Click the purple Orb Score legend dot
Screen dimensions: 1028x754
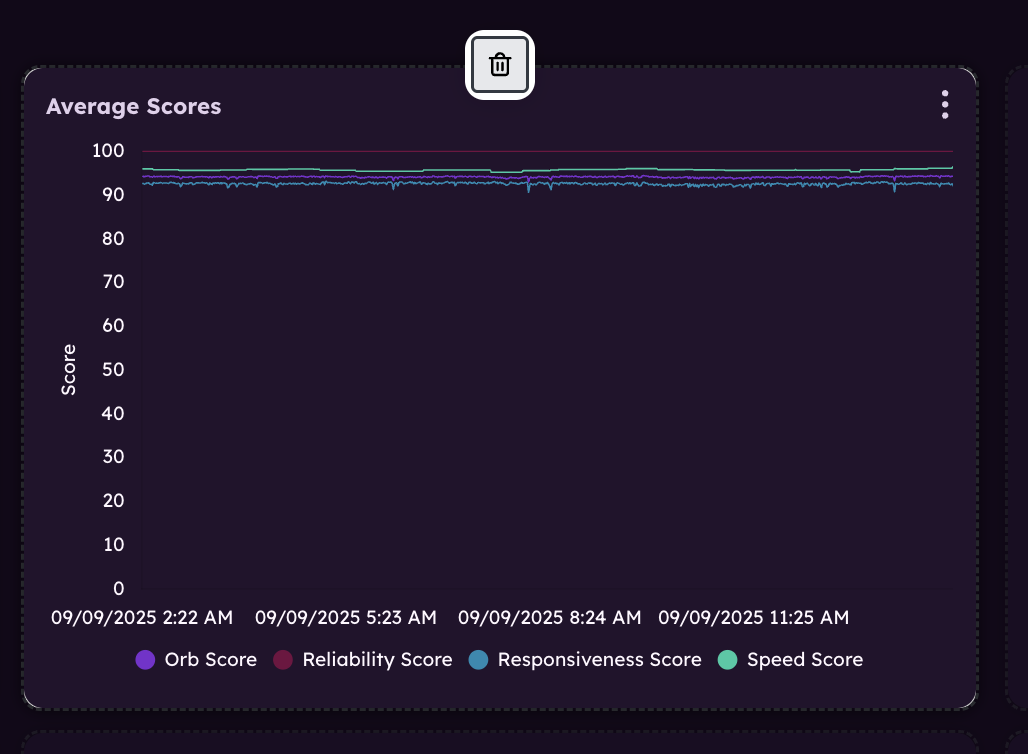(x=145, y=660)
